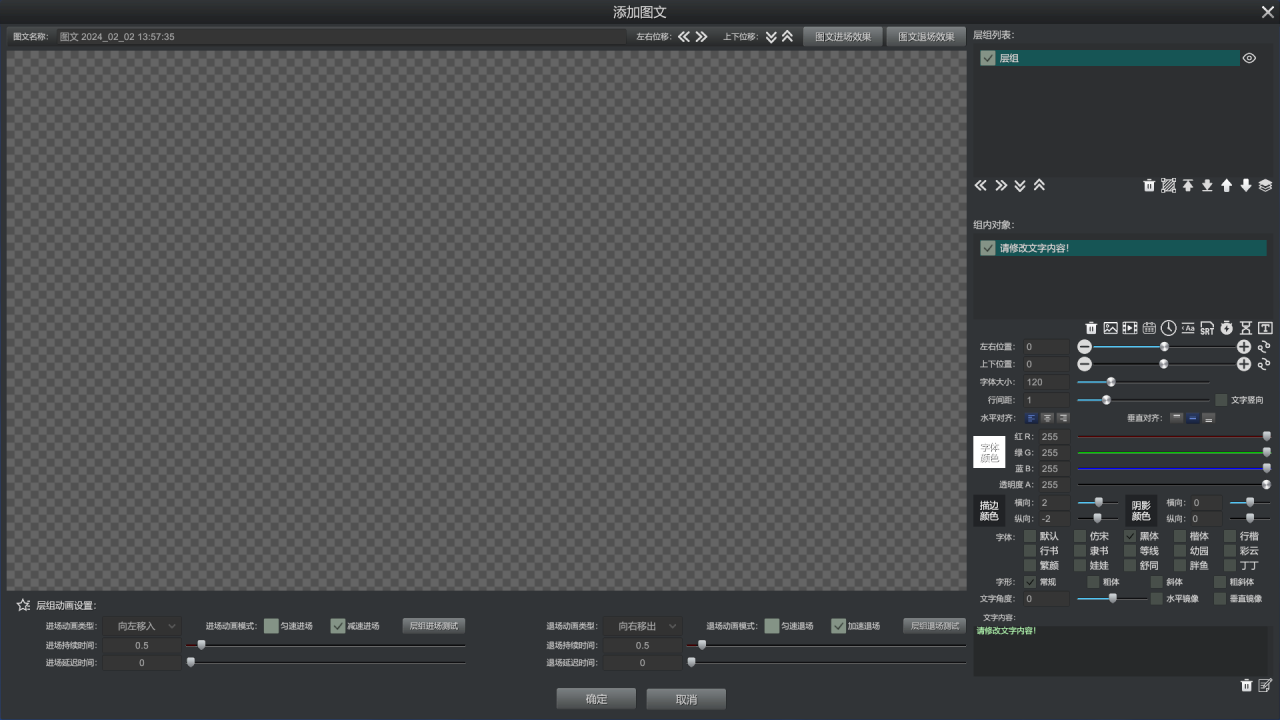Click the 红 R red channel slider
Image resolution: width=1280 pixels, height=720 pixels.
(x=1172, y=436)
